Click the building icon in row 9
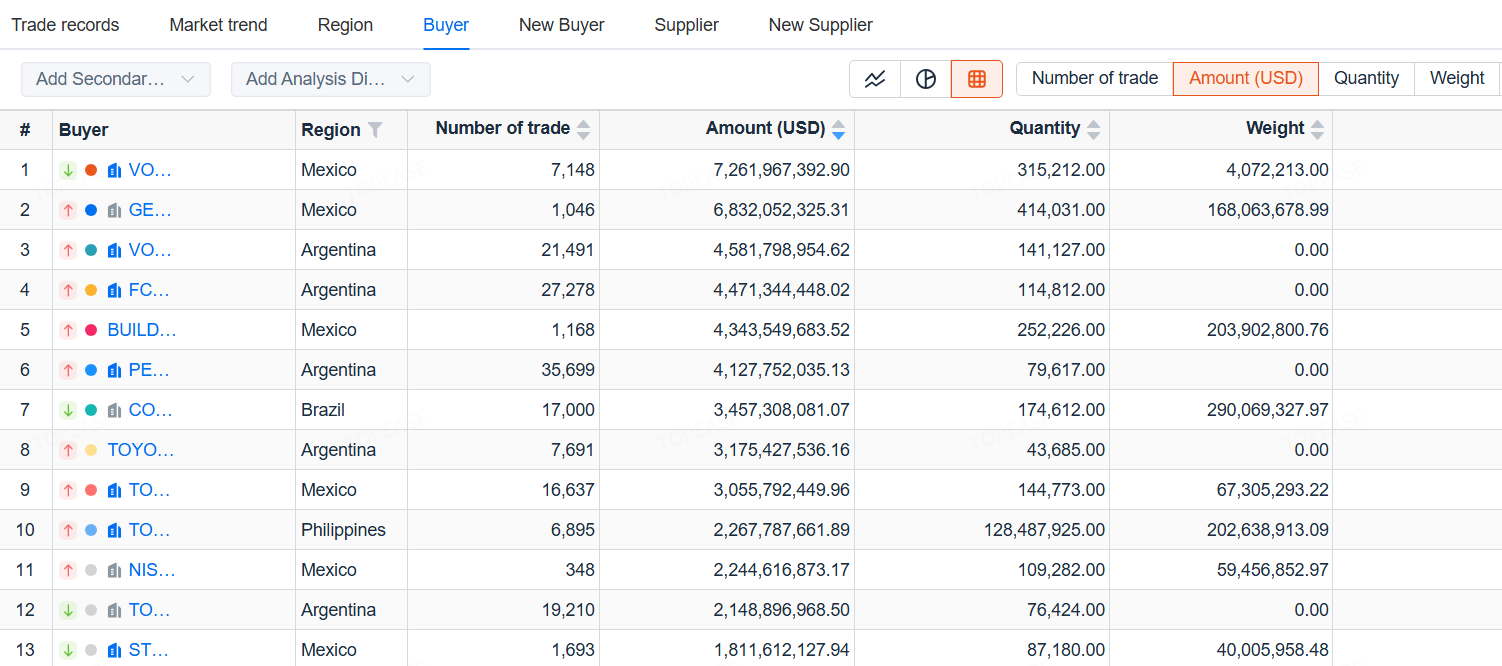The height and width of the screenshot is (666, 1502). tap(114, 490)
